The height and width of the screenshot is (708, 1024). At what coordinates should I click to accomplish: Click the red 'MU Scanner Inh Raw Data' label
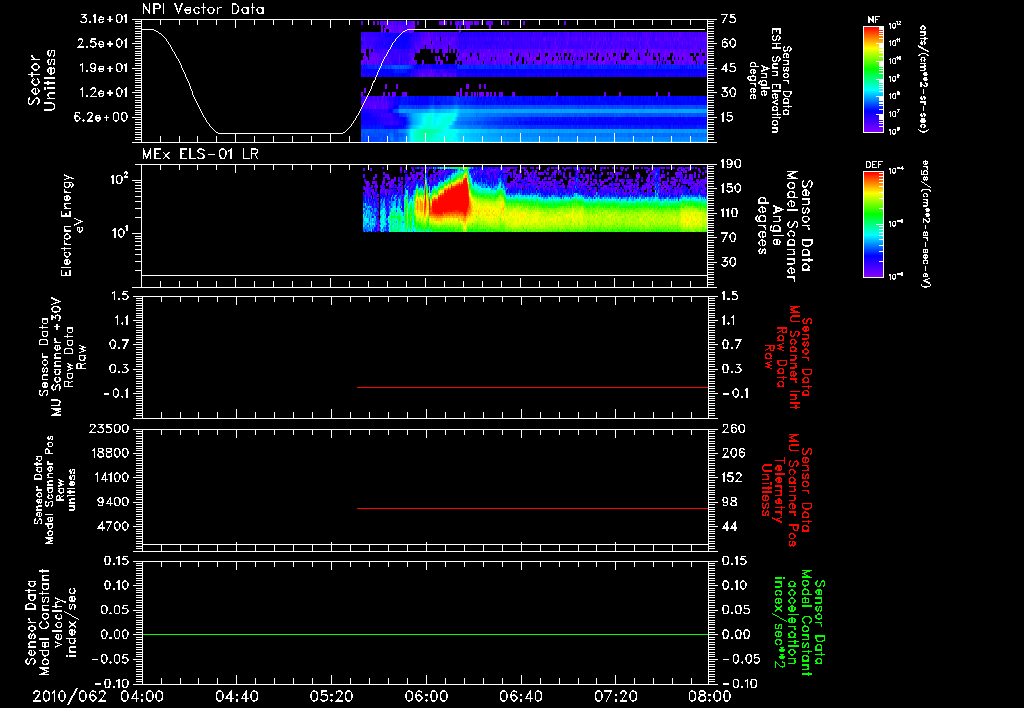pos(788,357)
